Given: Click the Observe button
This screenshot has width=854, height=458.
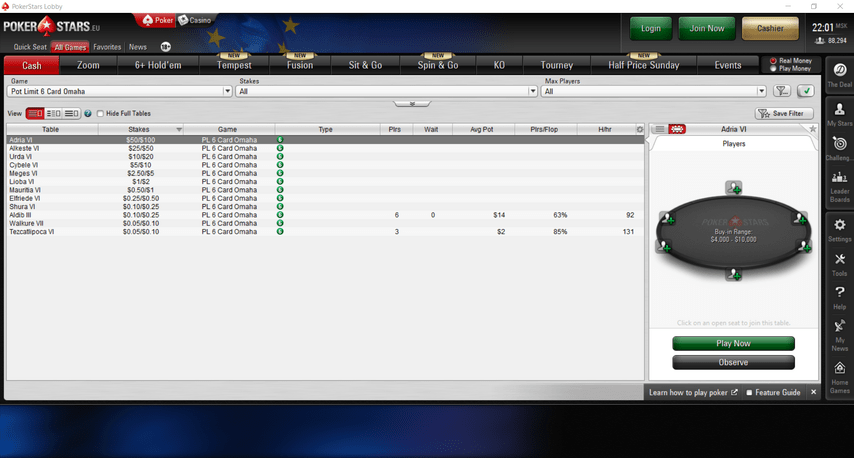Looking at the screenshot, I should [733, 362].
